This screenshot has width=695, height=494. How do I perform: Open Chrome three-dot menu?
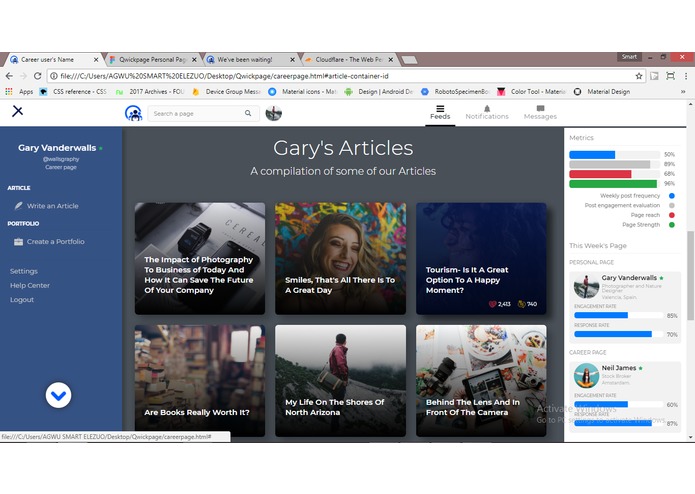[686, 76]
